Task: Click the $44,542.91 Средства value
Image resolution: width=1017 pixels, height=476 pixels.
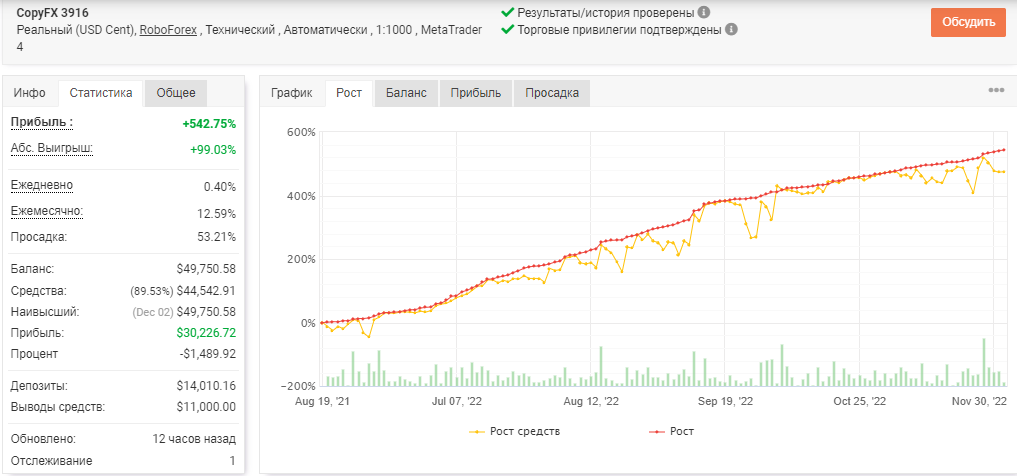Action: (206, 291)
